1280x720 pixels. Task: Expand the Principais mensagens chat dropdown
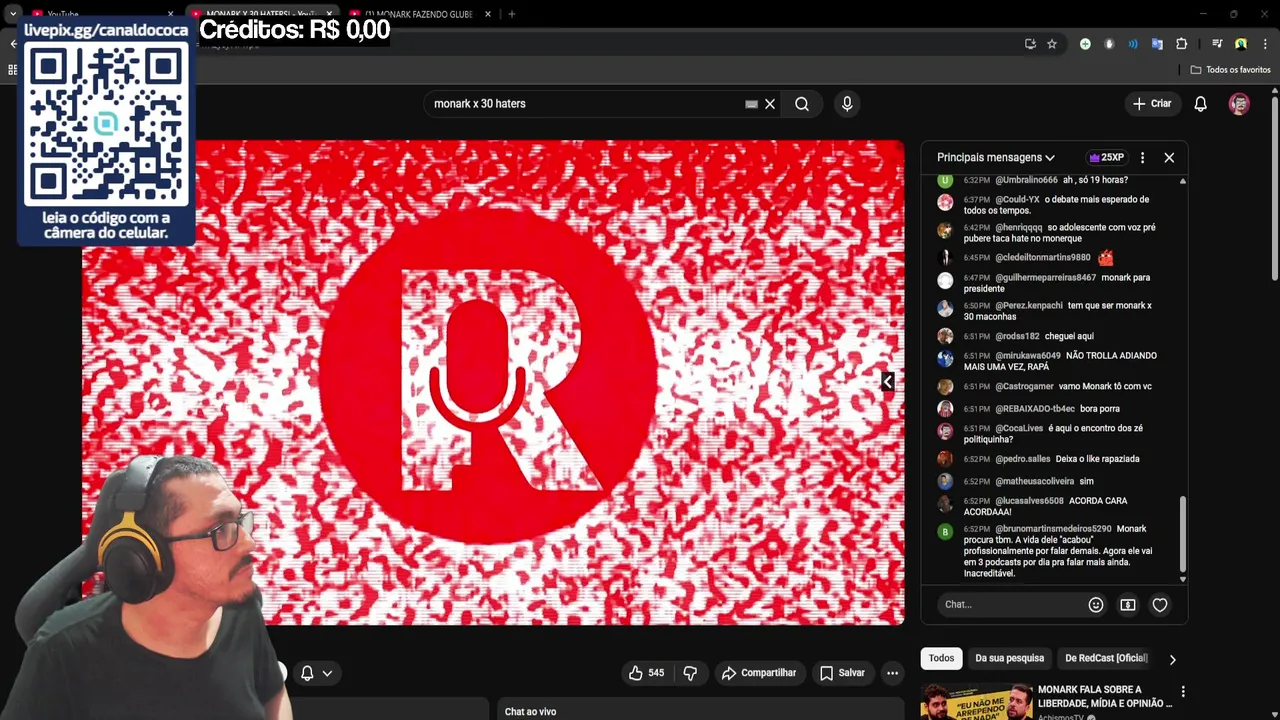(996, 158)
